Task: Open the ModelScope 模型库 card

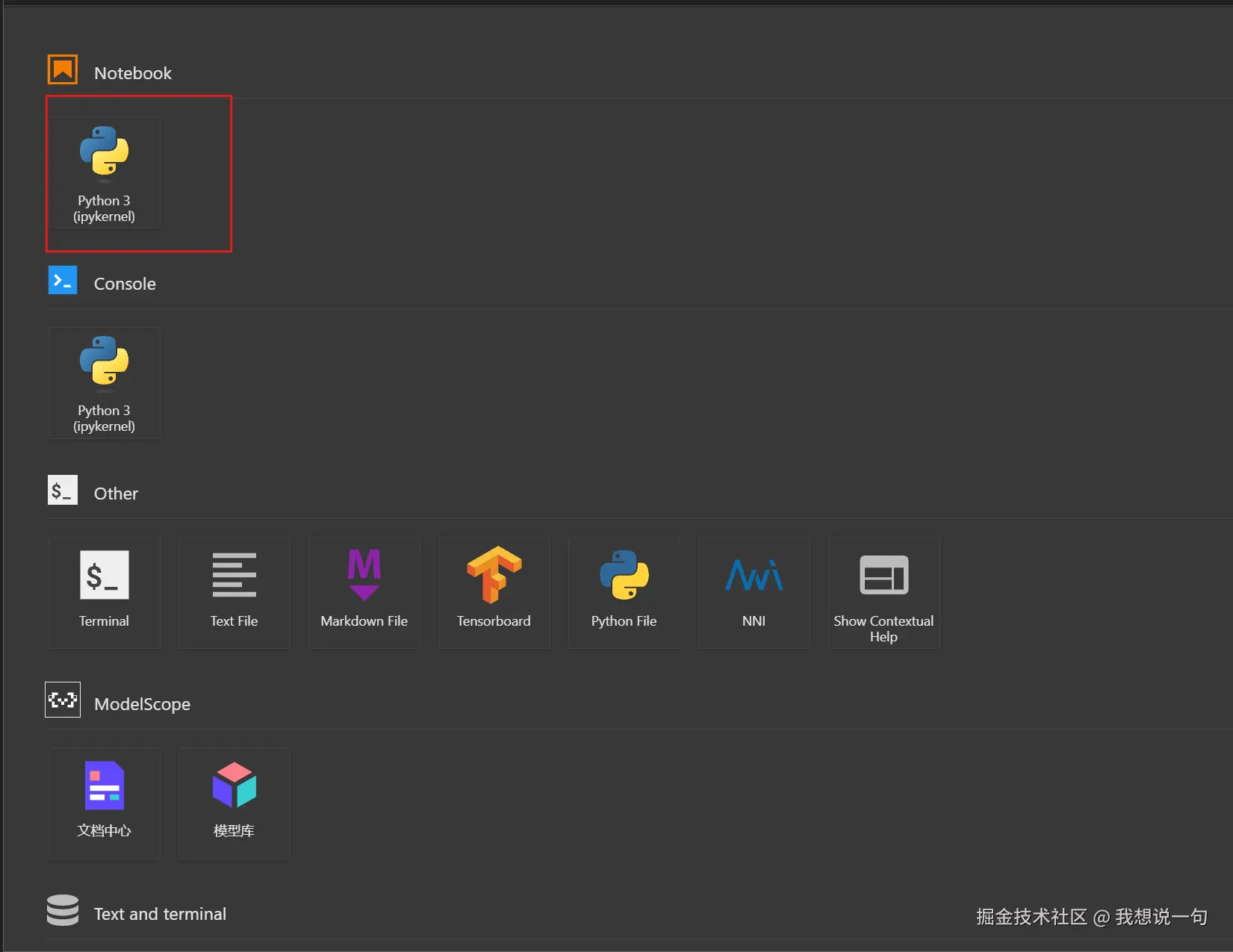Action: (234, 803)
